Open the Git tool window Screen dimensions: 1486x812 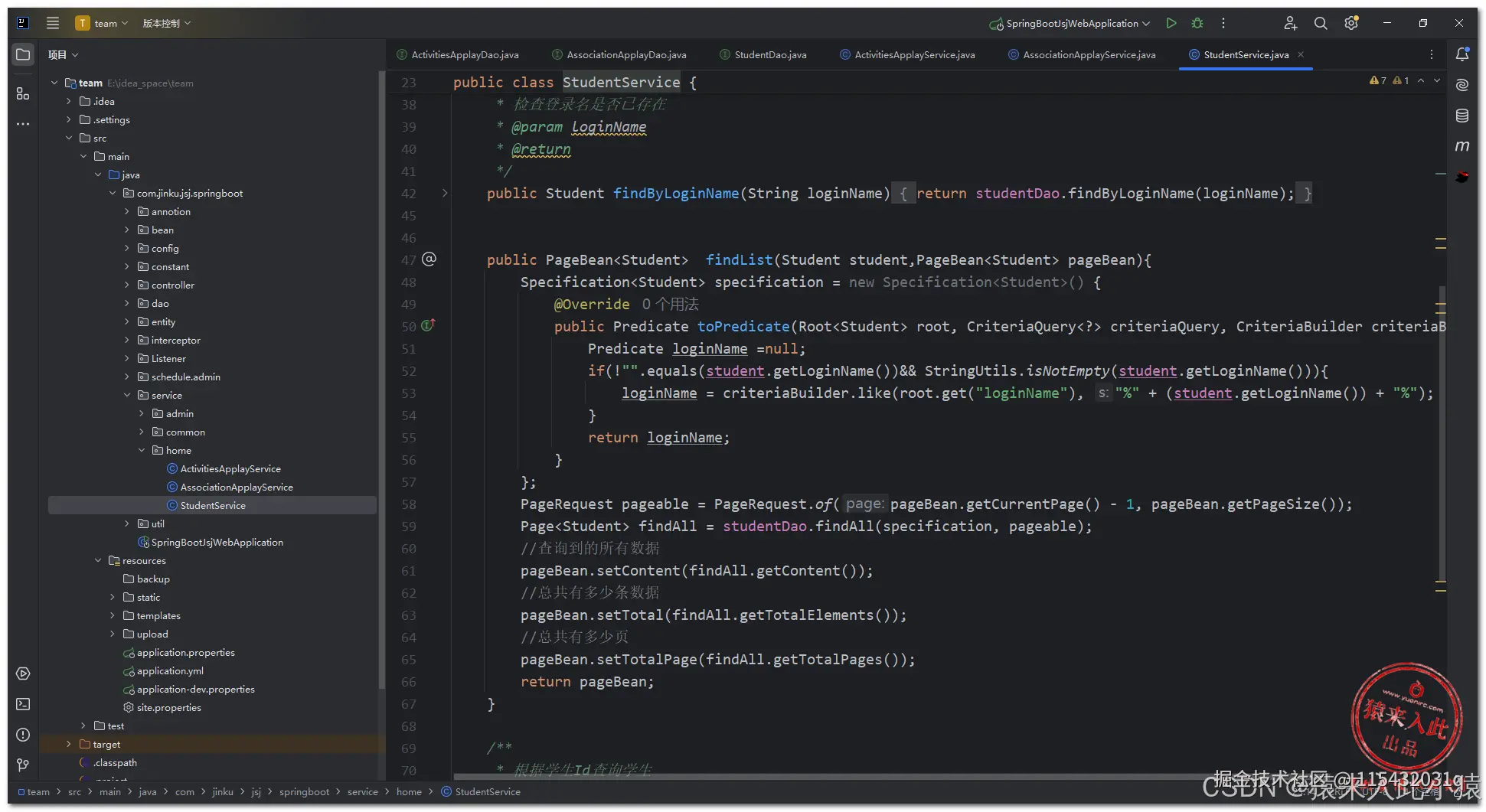click(x=23, y=765)
